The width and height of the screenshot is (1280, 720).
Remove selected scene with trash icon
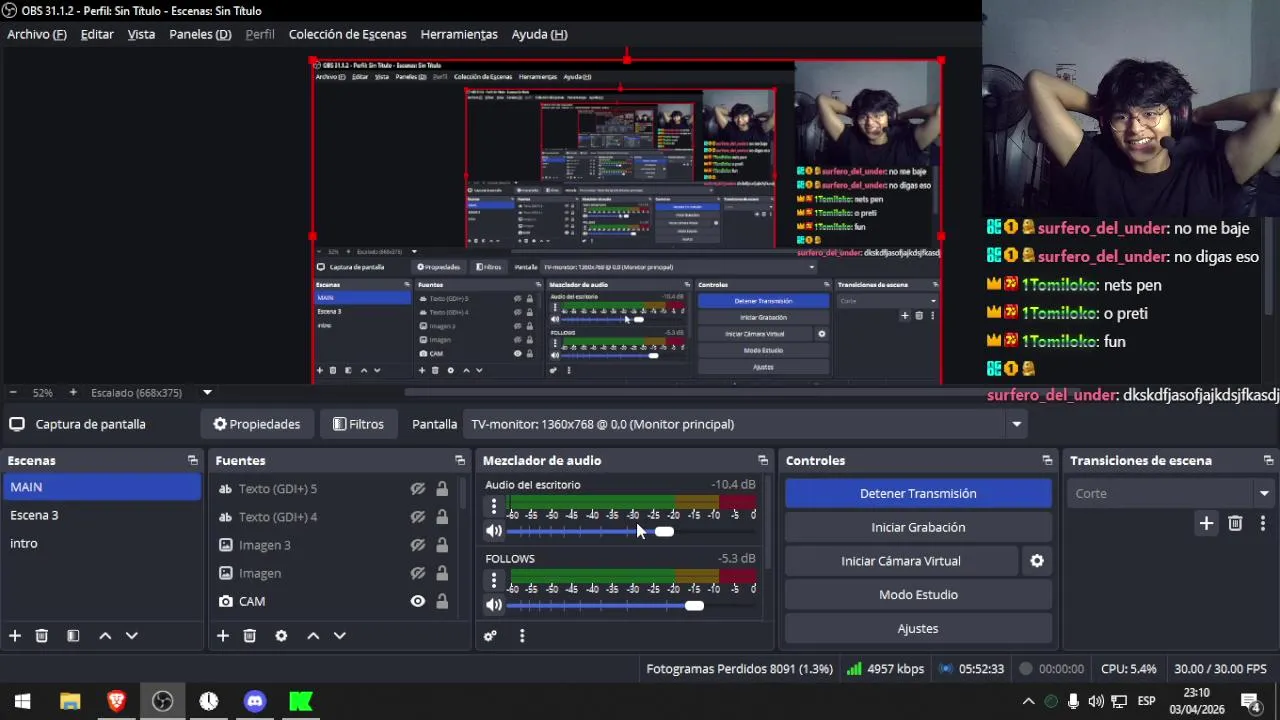point(42,636)
